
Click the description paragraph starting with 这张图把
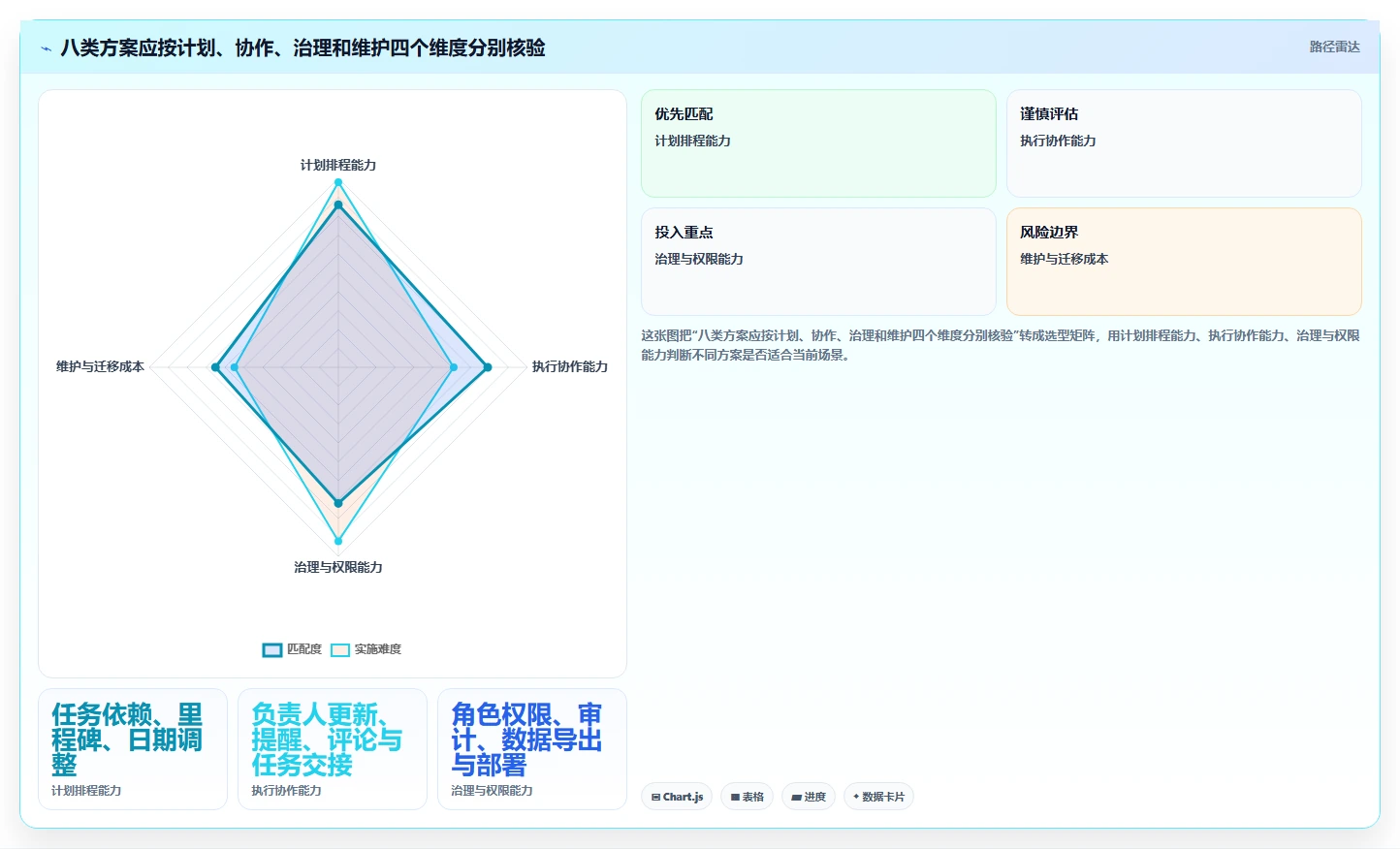(1001, 345)
